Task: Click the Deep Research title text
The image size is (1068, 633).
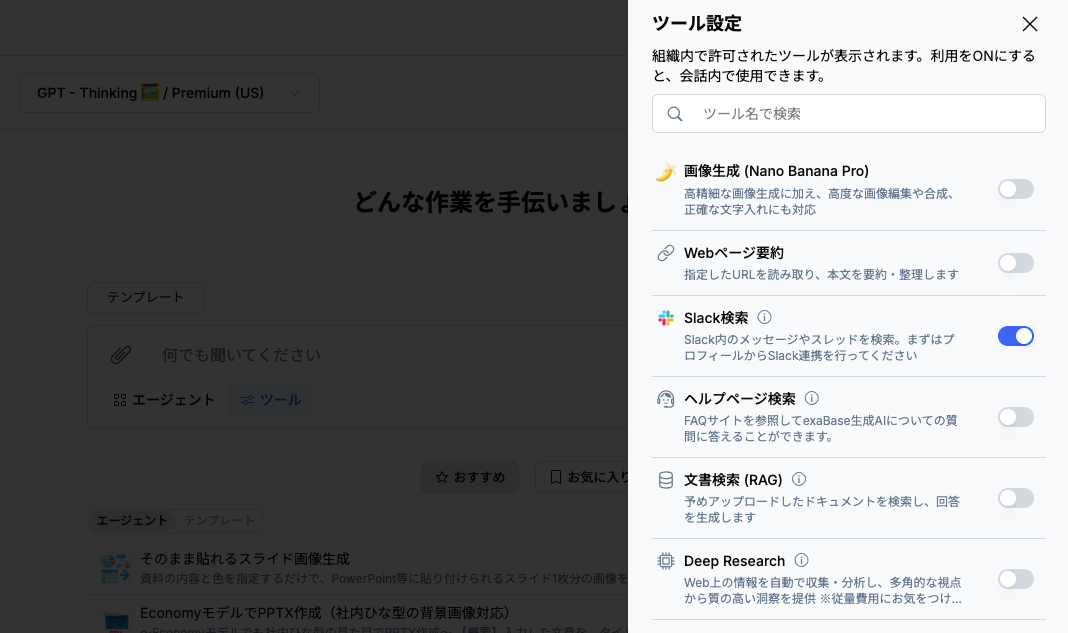Action: [x=734, y=561]
